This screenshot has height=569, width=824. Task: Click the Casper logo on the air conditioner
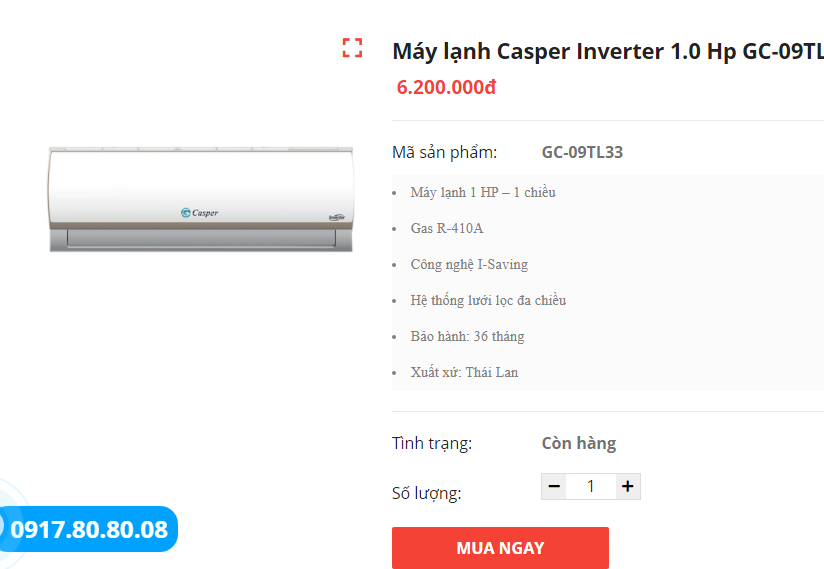199,212
